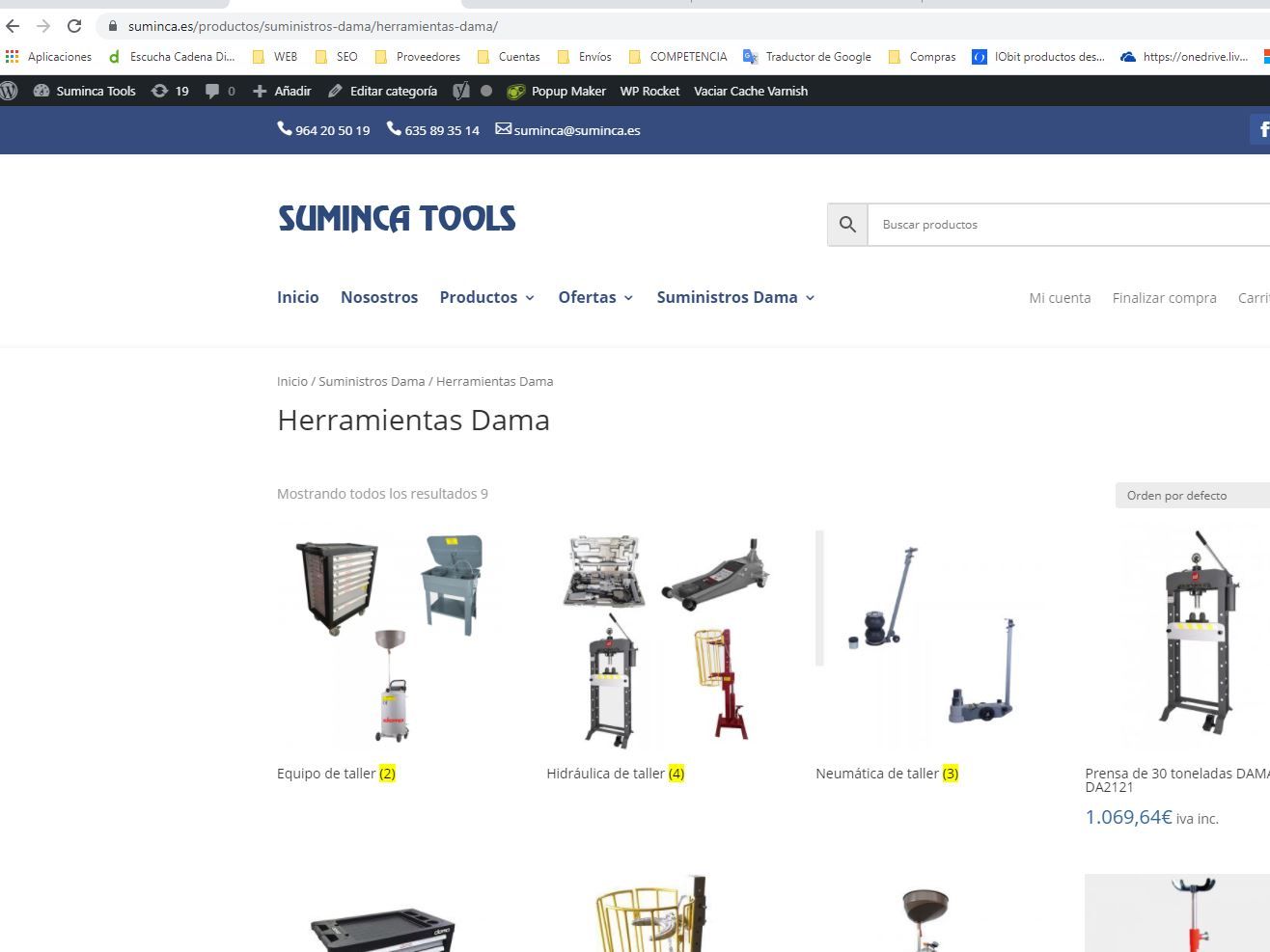Open SEO bookmarks folder
Viewport: 1270px width, 952px height.
click(x=336, y=57)
